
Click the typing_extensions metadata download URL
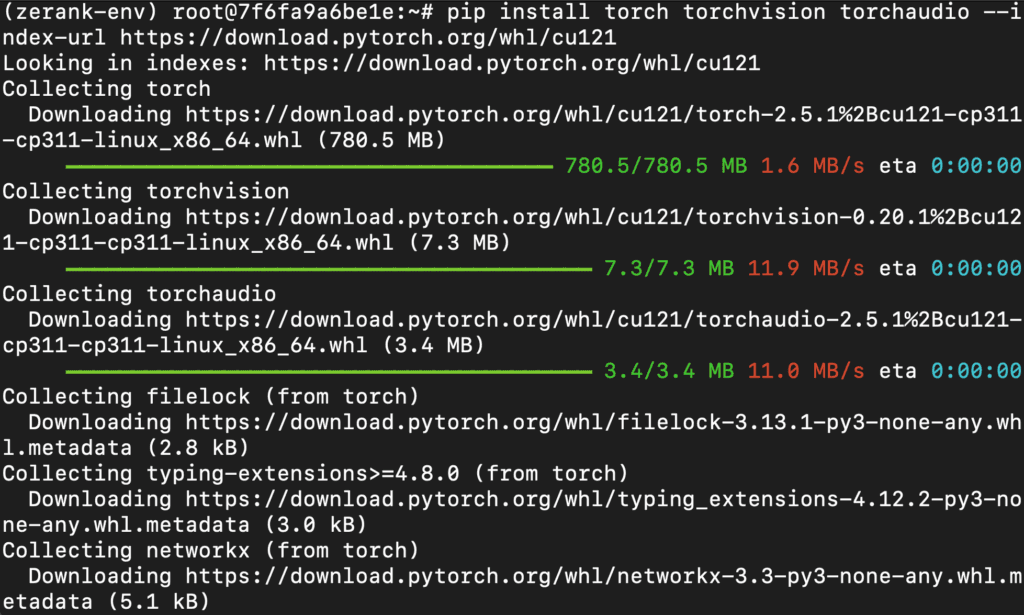(603, 499)
